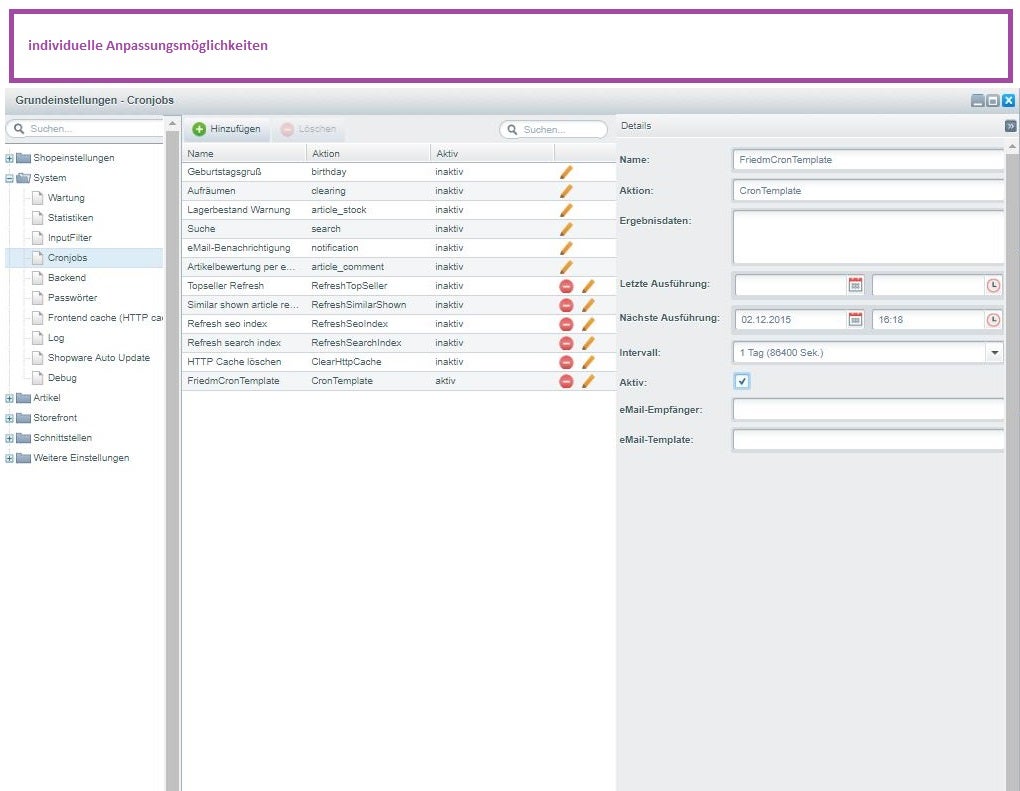Open calendar picker for Nächste Ausführung
This screenshot has width=1020, height=791.
855,319
